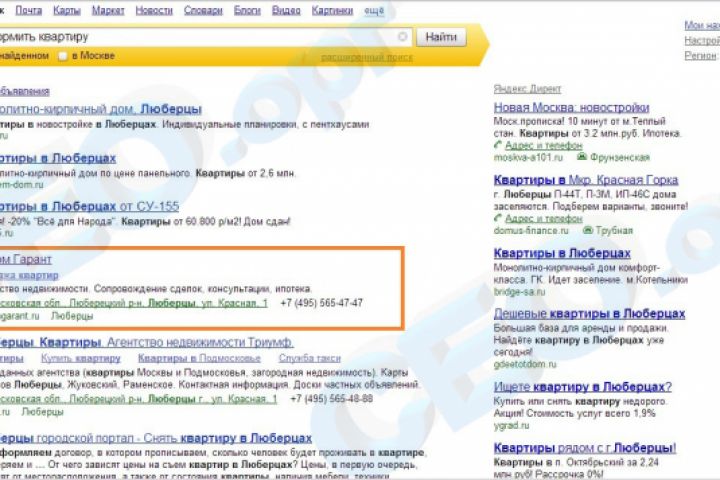Open the 'расширенный поиск' link
The image size is (720, 480).
pyautogui.click(x=366, y=57)
